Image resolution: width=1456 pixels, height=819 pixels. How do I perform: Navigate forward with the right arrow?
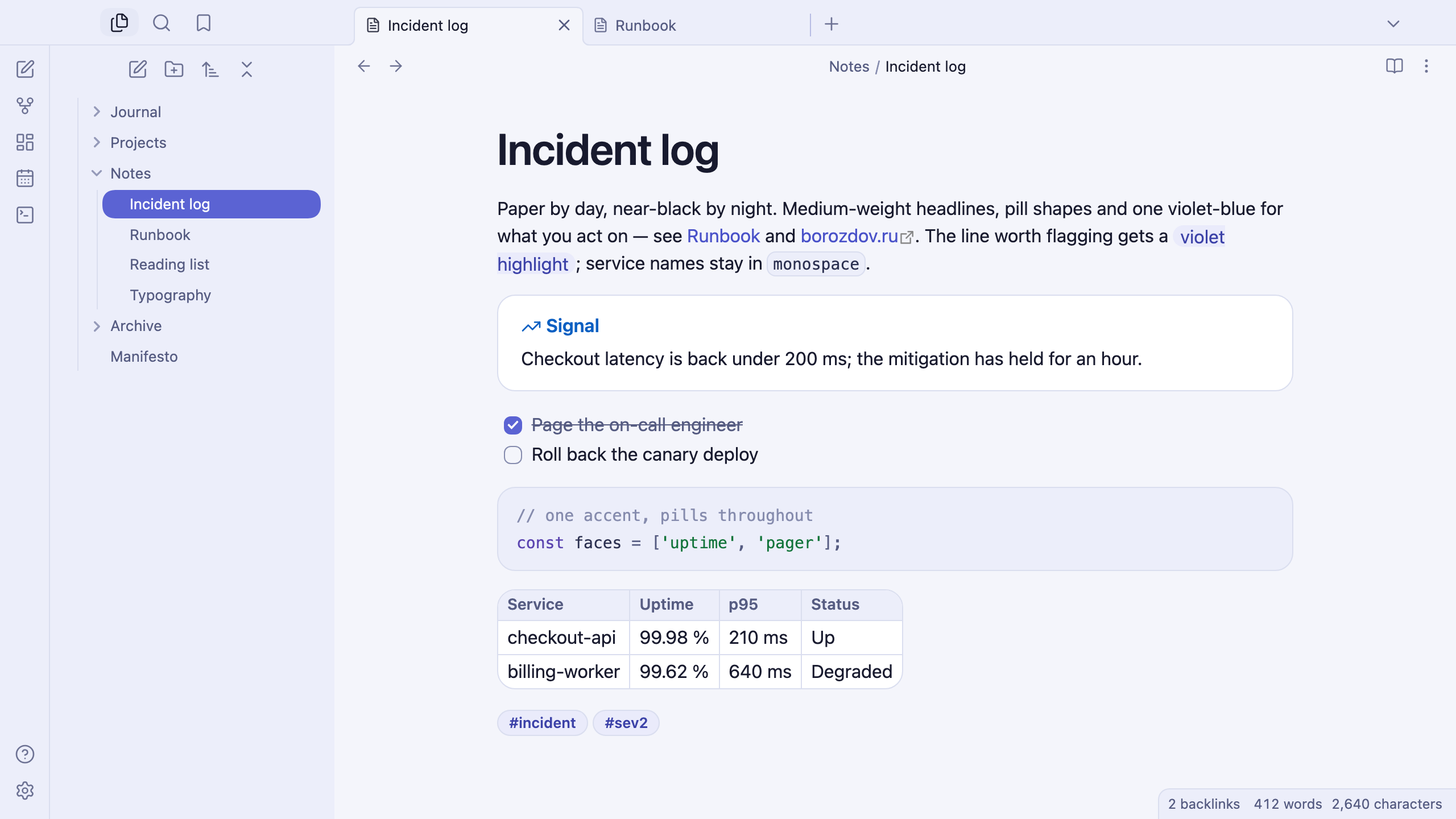[396, 67]
